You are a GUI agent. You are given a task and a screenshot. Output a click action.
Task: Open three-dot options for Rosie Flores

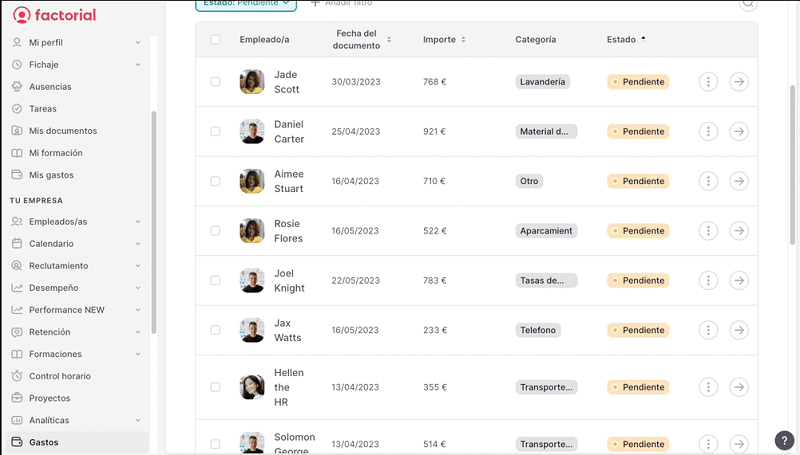coord(708,231)
